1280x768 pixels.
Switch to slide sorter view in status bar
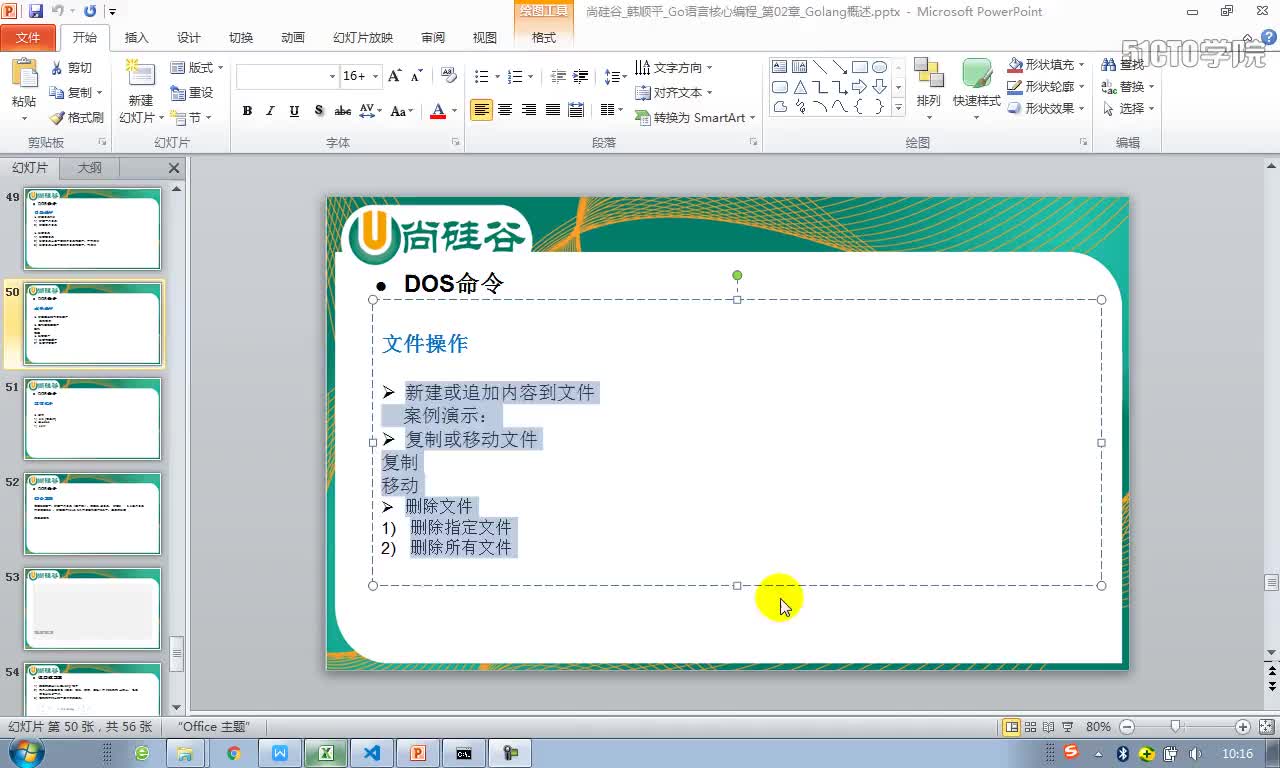click(1030, 727)
